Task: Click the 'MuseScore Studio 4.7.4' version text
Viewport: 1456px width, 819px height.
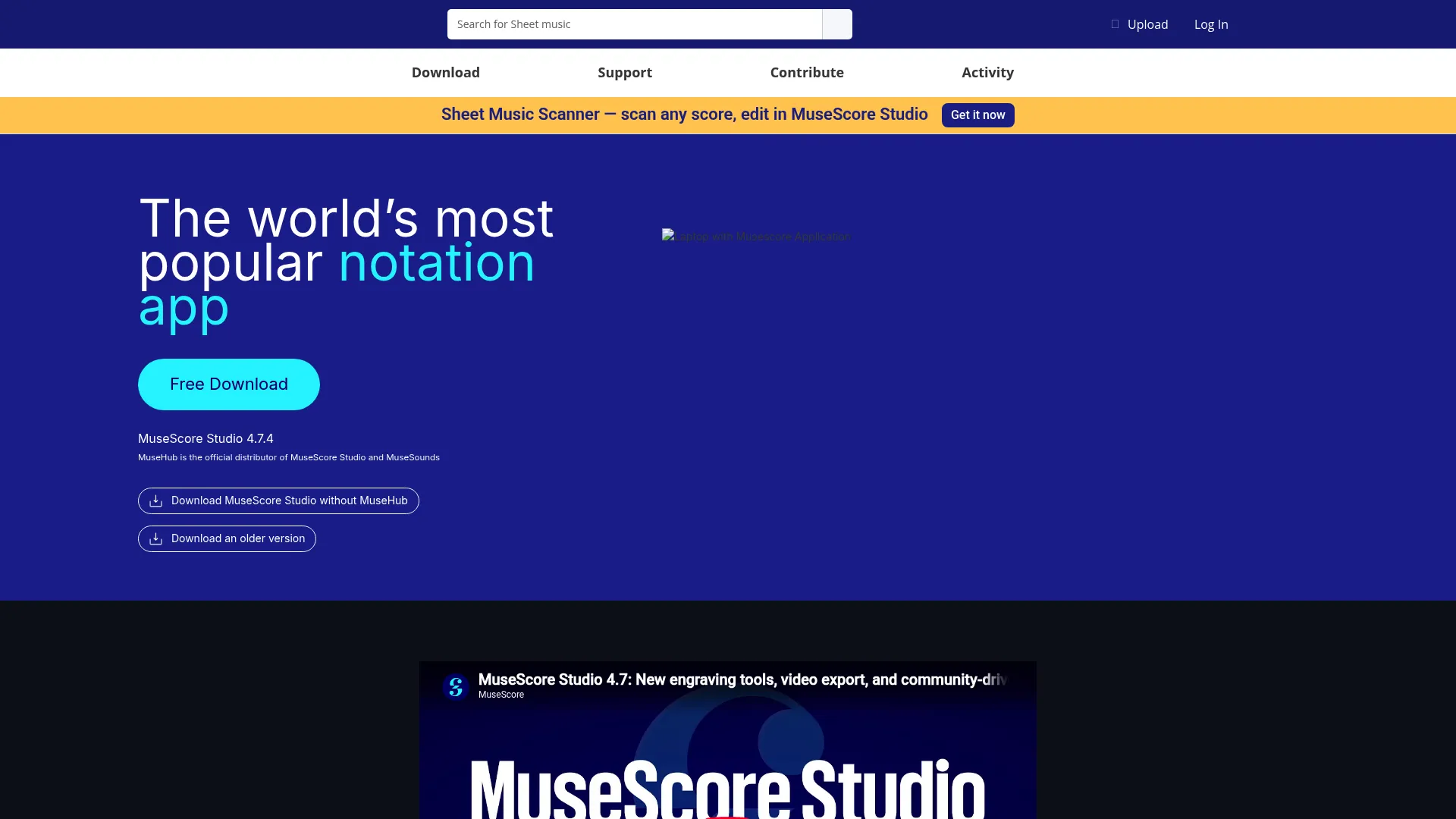Action: tap(206, 438)
